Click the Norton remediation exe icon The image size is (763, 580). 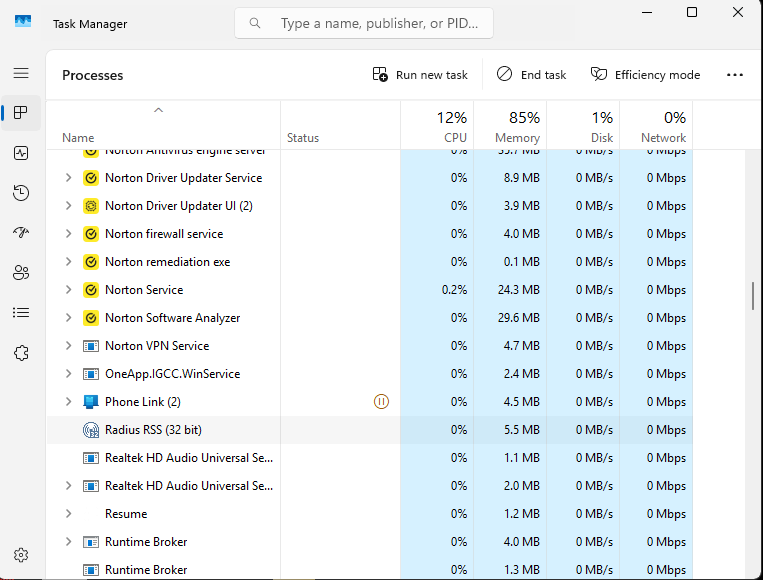[x=91, y=262]
